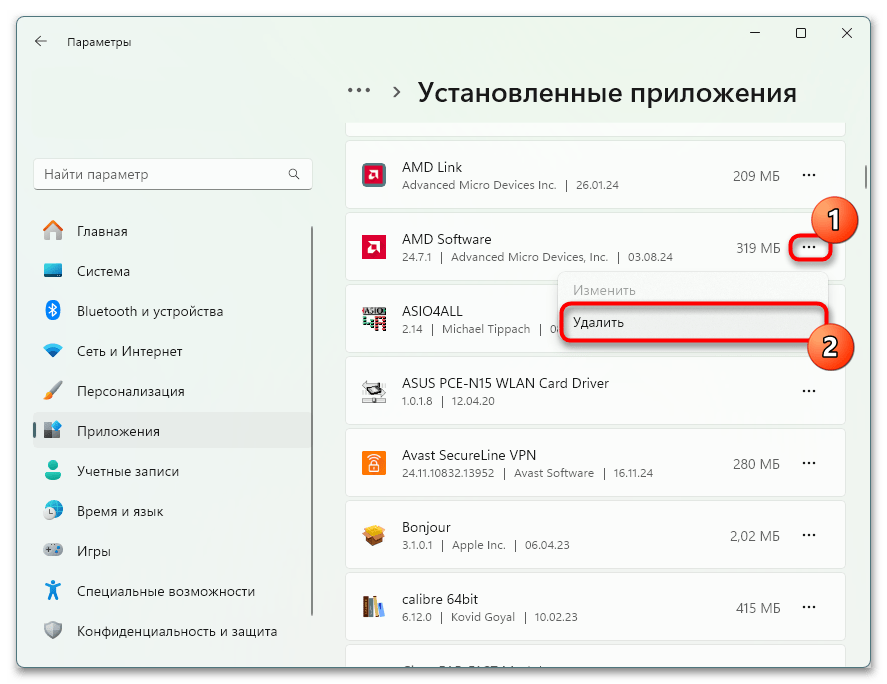Click the Учетные записи person icon
This screenshot has width=887, height=684.
point(53,471)
